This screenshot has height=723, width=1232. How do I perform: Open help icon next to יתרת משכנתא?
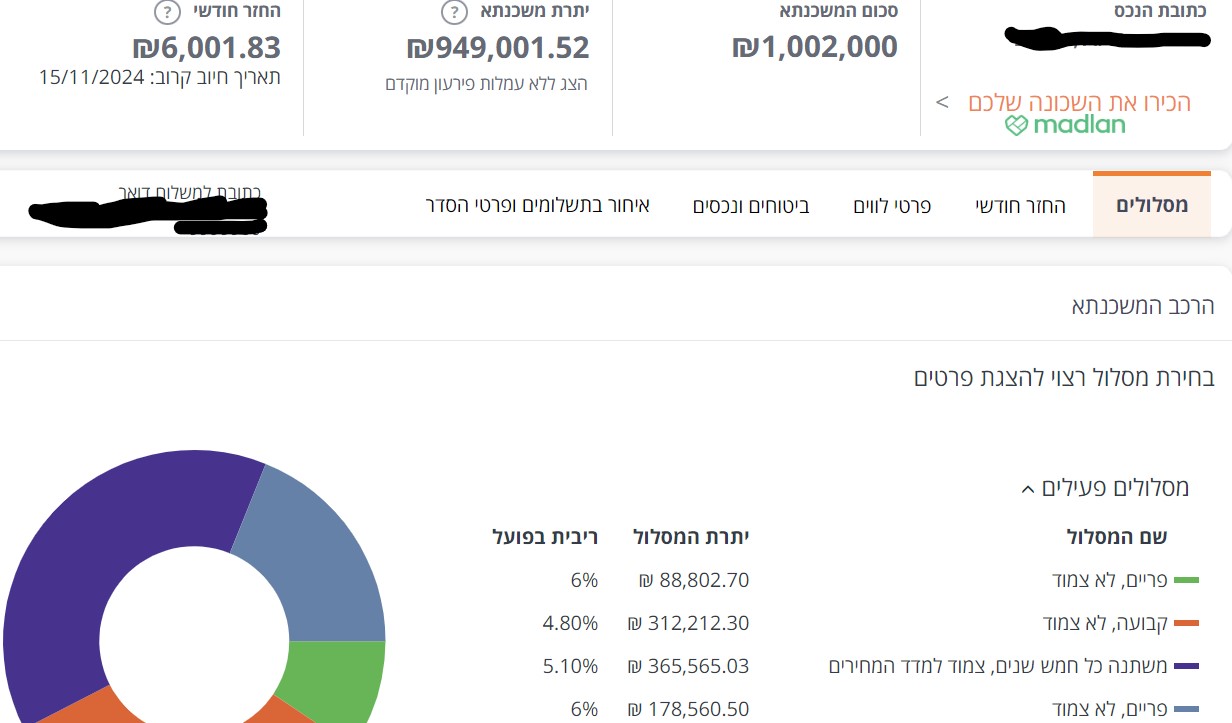(x=454, y=12)
